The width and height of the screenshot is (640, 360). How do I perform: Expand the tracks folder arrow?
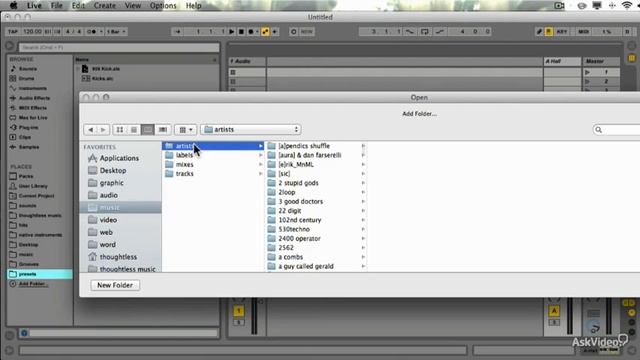(x=260, y=174)
